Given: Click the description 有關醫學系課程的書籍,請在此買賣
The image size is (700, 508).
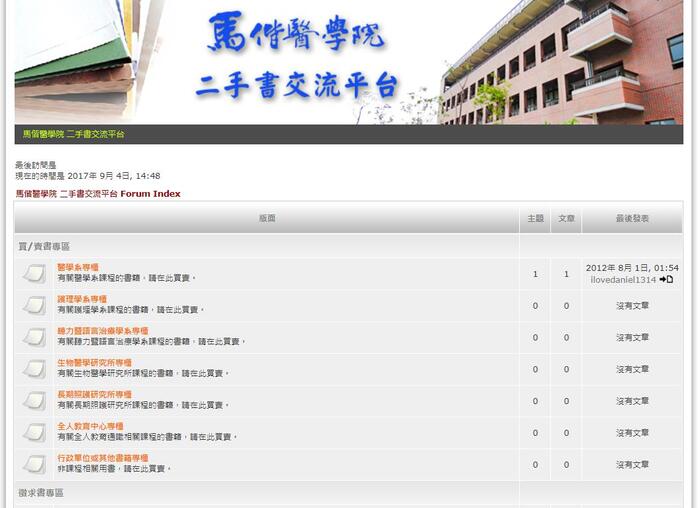Looking at the screenshot, I should click(126, 278).
